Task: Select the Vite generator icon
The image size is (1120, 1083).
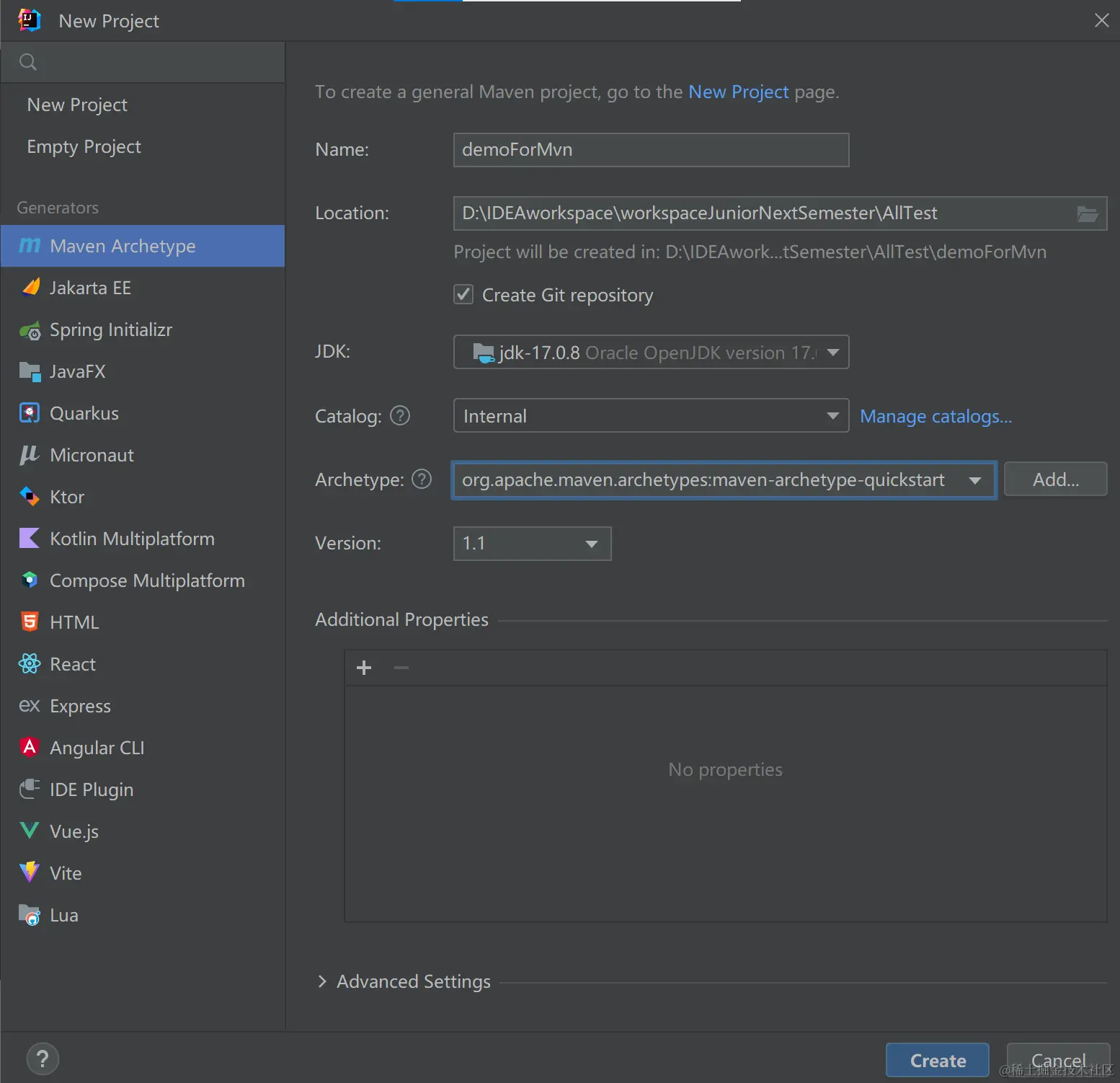Action: pyautogui.click(x=30, y=872)
